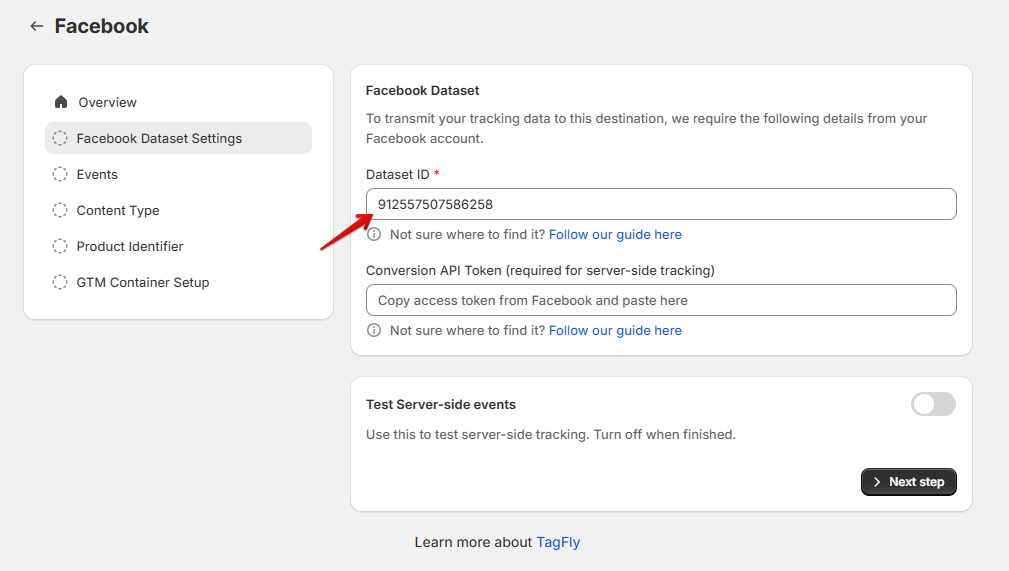Focus the Conversion API Token field
Screen dimensions: 1009x571
pyautogui.click(x=660, y=300)
